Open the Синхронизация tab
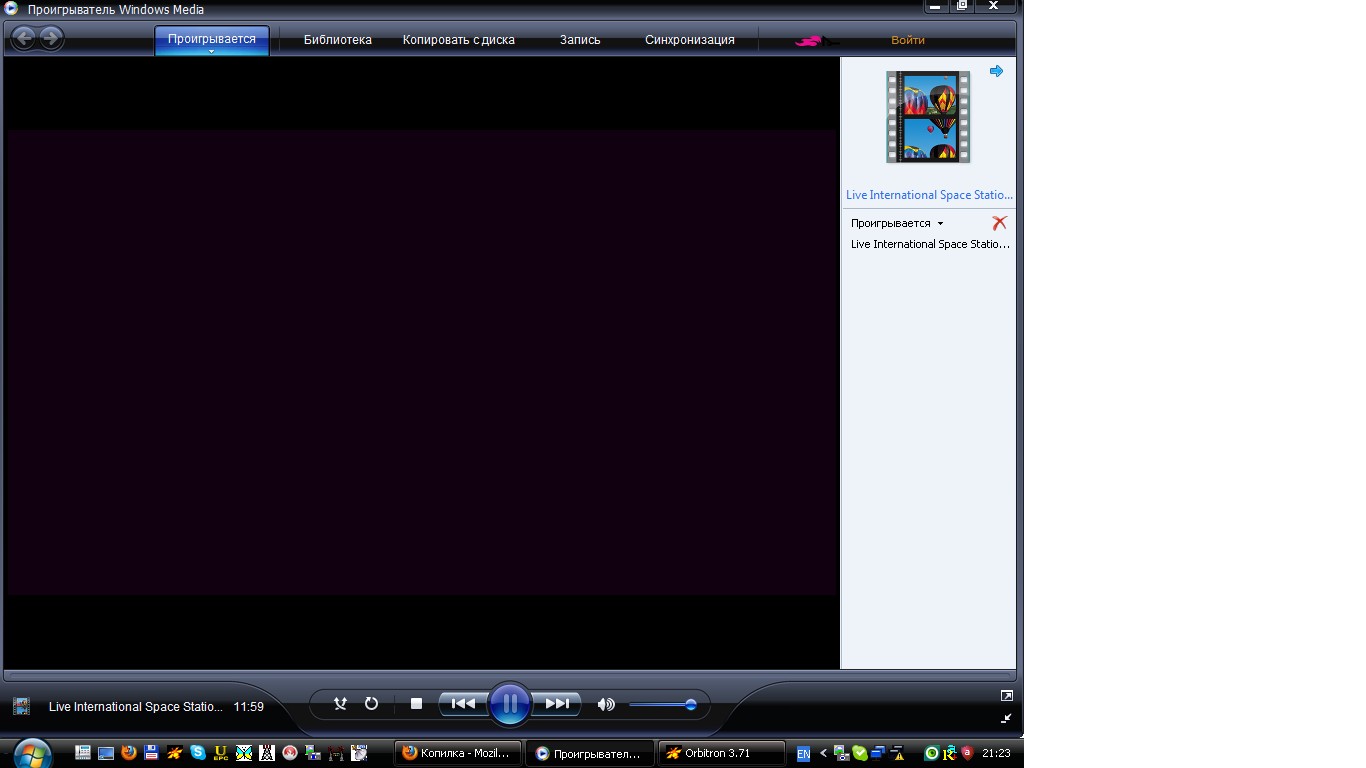1366x768 pixels. [690, 40]
